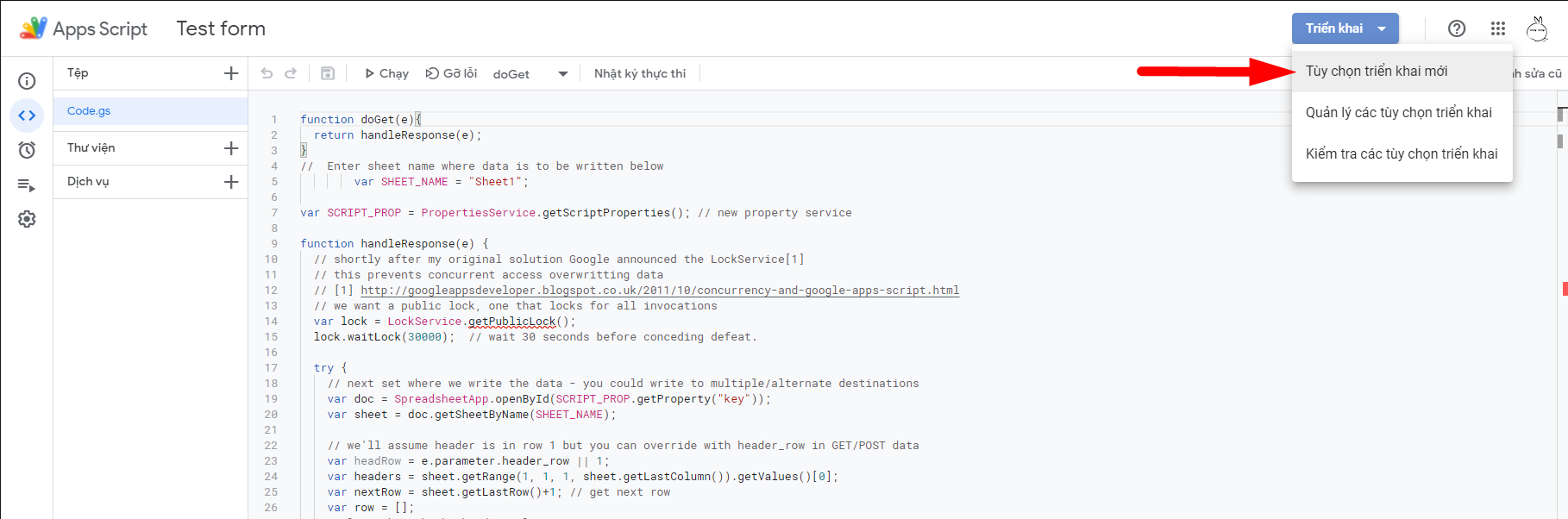This screenshot has width=1568, height=519.
Task: Click the Chạy run button
Action: (x=386, y=73)
